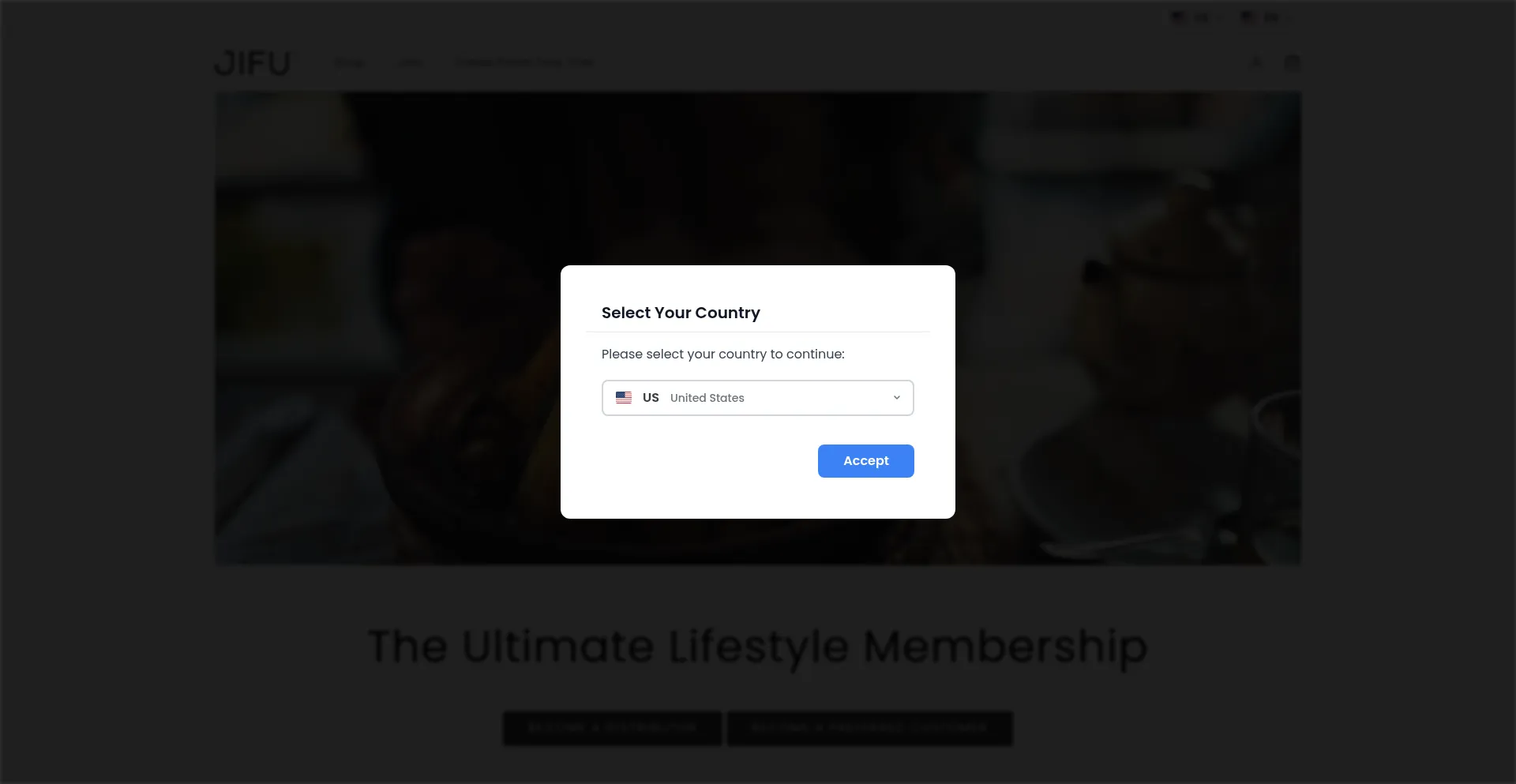Image resolution: width=1516 pixels, height=784 pixels.
Task: Open the shopping cart icon in header
Action: coord(1292,62)
